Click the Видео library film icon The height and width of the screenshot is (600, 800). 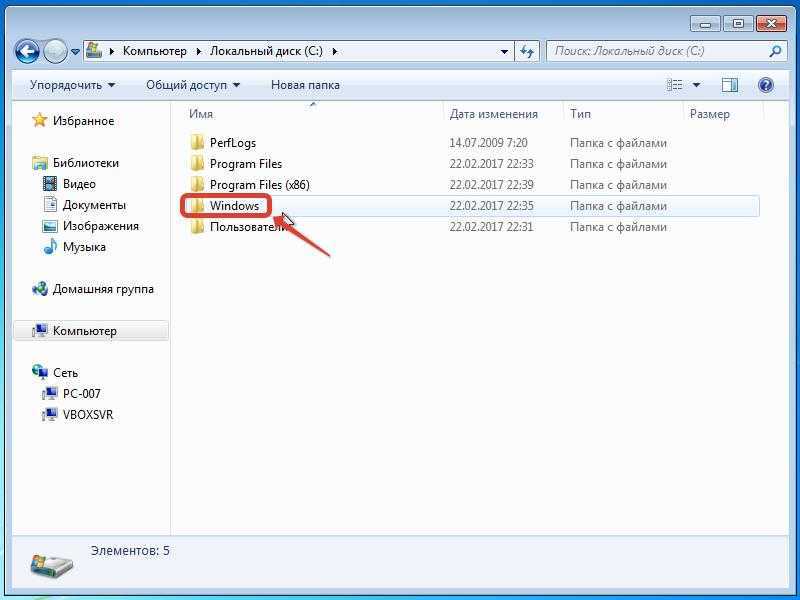(50, 184)
